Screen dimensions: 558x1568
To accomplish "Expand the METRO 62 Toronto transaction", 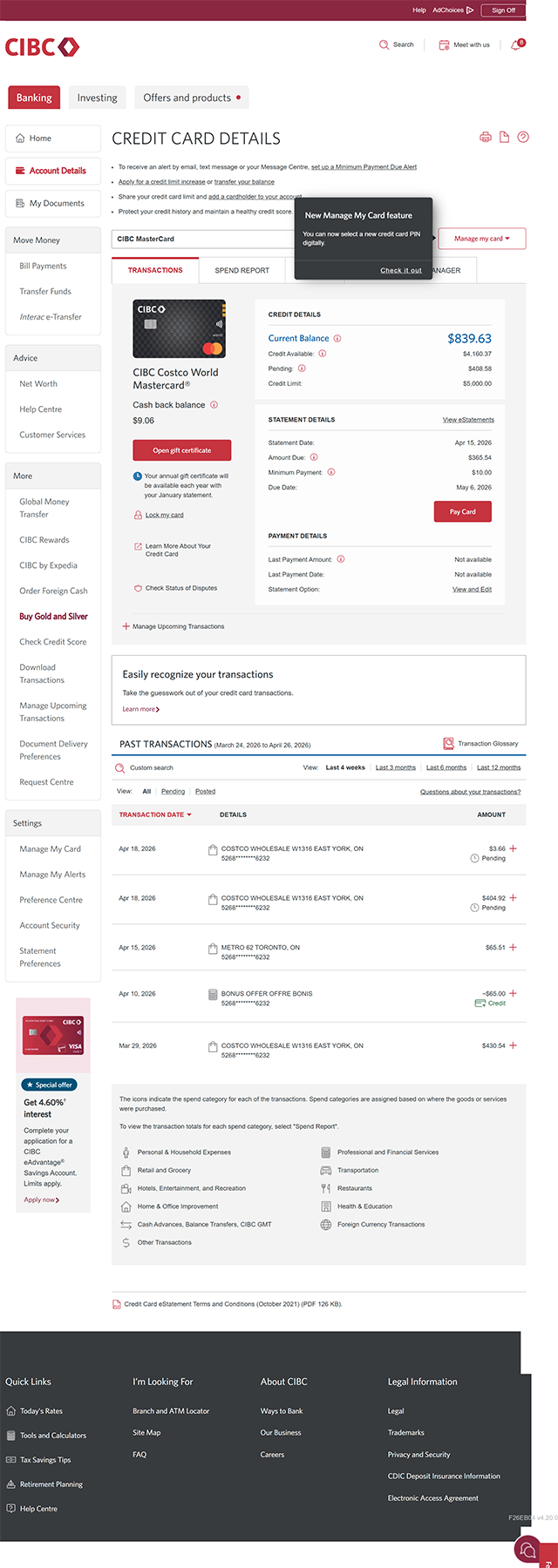I will click(x=513, y=947).
